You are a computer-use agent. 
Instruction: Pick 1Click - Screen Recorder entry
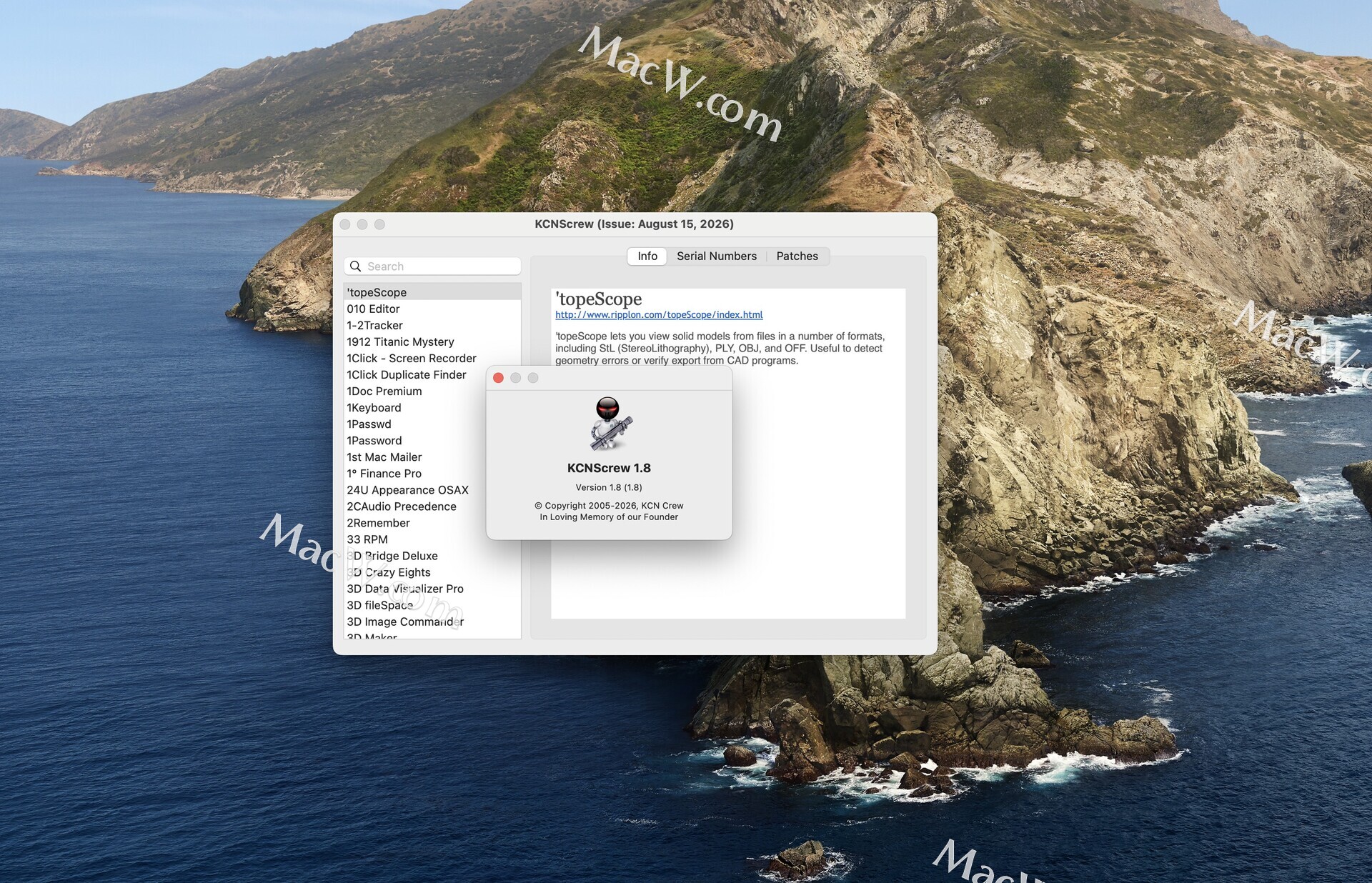coord(432,358)
